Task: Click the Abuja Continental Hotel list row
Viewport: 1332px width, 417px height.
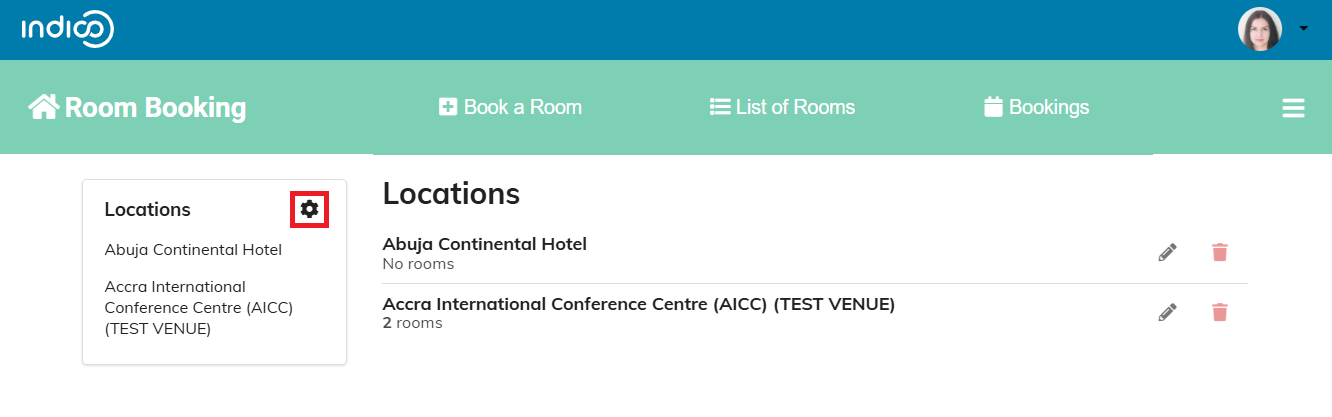Action: pyautogui.click(x=815, y=253)
